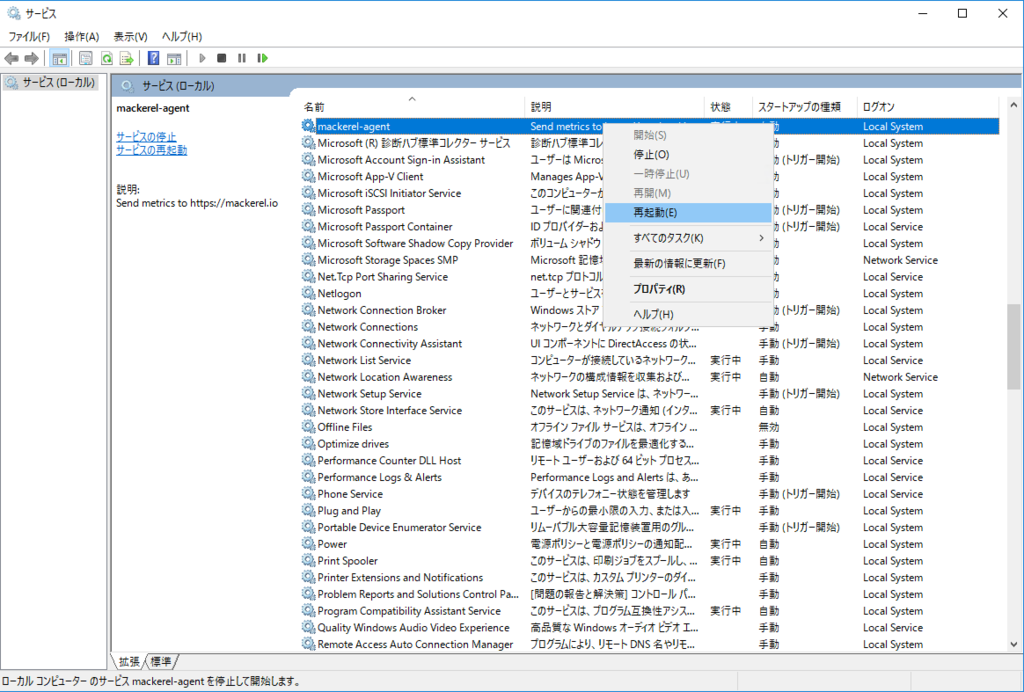
Task: Click gear icon beside Print Spooler
Action: pyautogui.click(x=308, y=560)
